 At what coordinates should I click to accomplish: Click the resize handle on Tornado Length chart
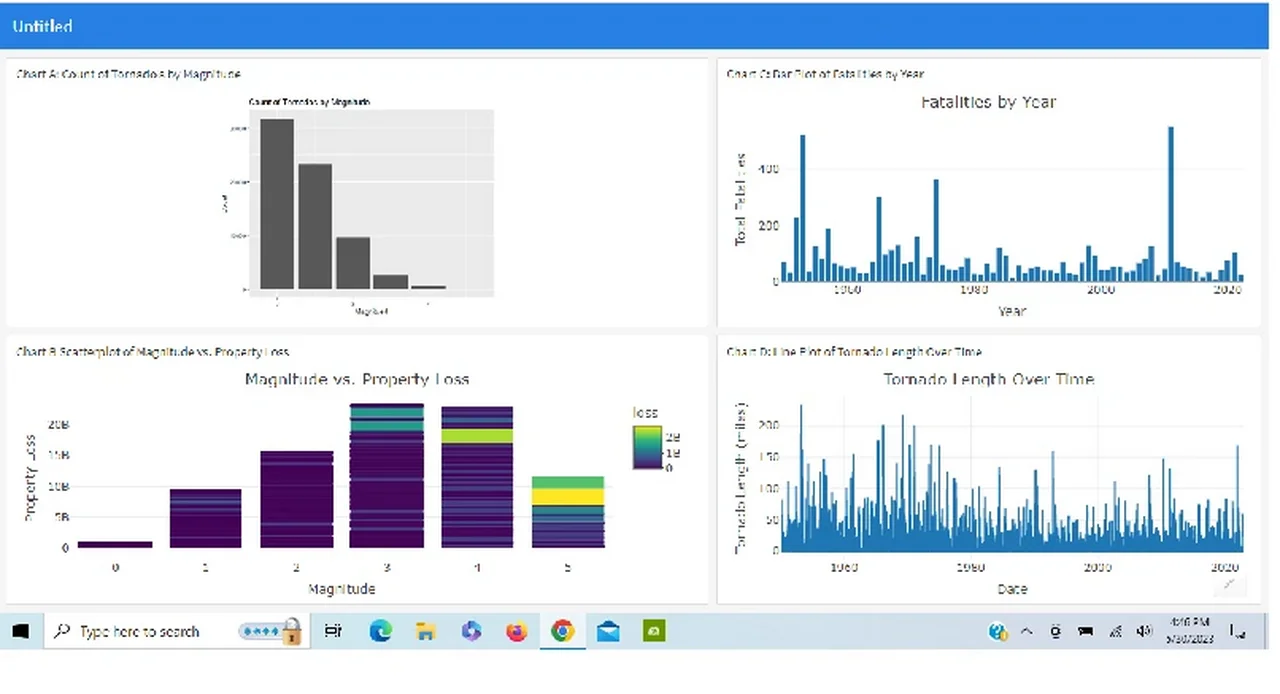coord(1231,585)
